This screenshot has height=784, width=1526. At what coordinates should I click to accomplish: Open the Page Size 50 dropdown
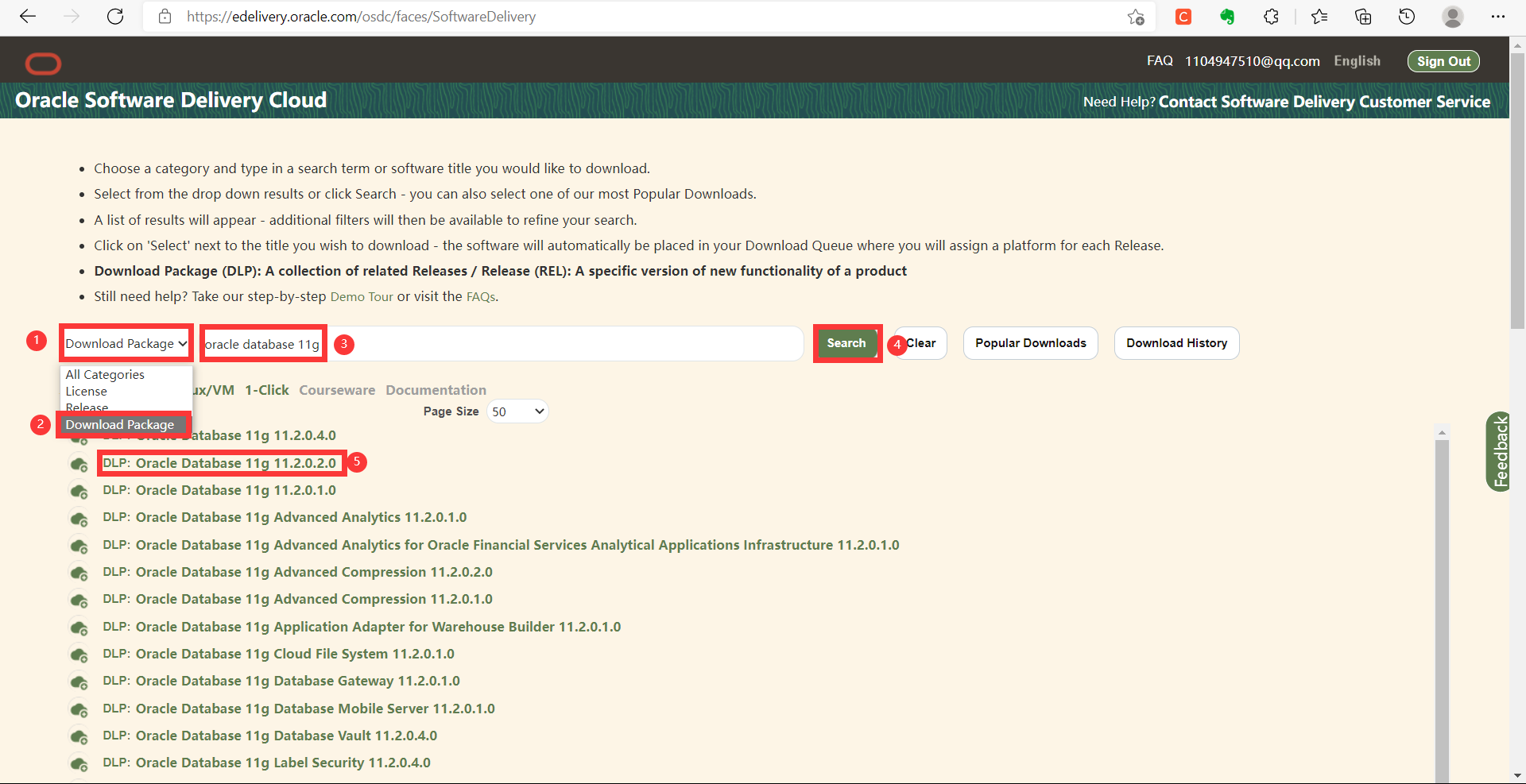click(517, 411)
